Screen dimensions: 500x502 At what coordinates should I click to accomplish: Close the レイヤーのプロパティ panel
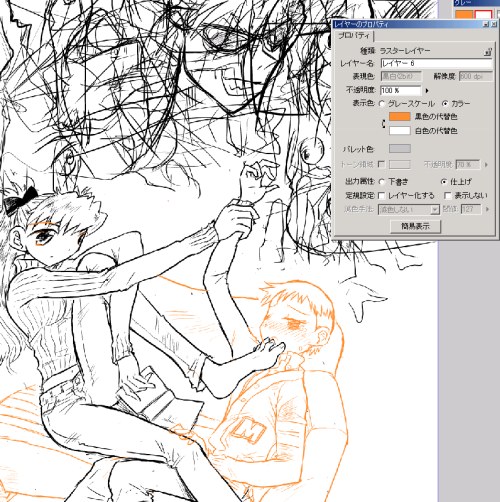coord(493,24)
